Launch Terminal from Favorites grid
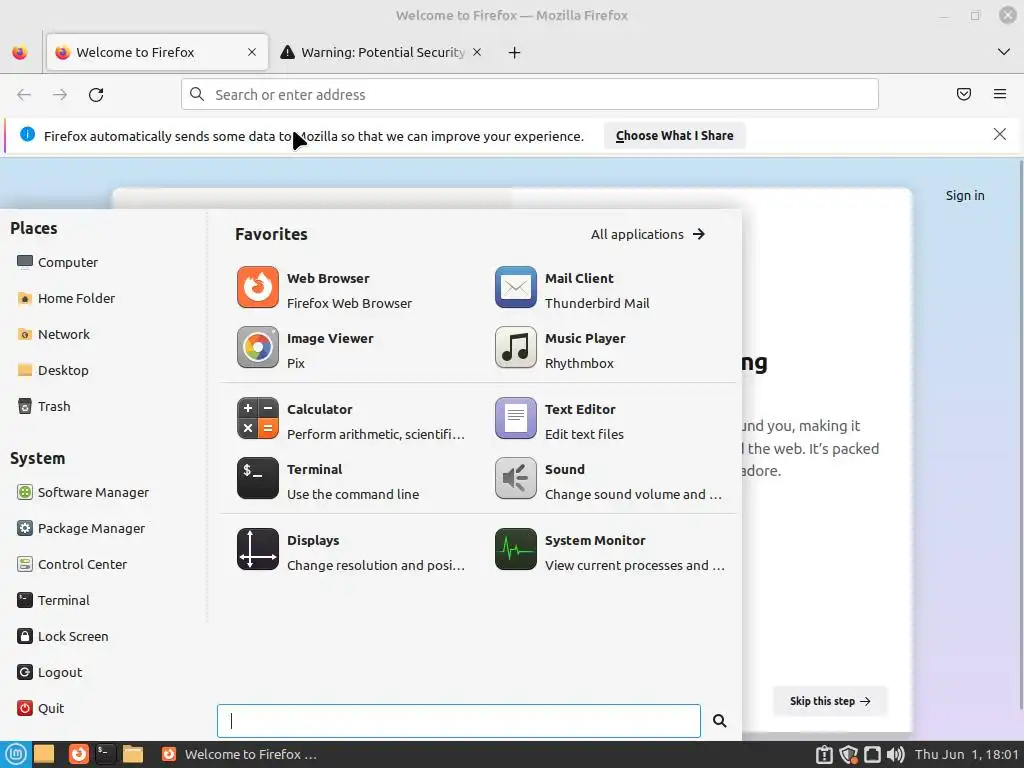1024x768 pixels. click(x=351, y=481)
